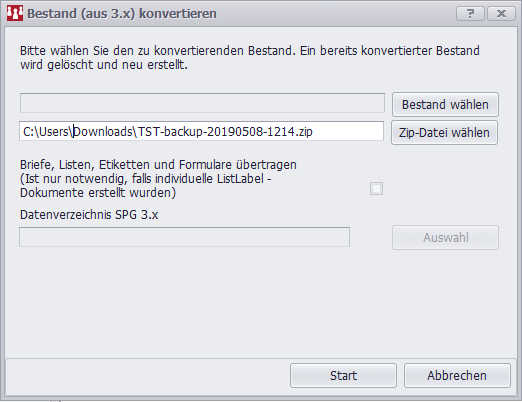The width and height of the screenshot is (522, 402).
Task: Click TST-backup-20190508-1214.zip in the path
Action: click(225, 132)
